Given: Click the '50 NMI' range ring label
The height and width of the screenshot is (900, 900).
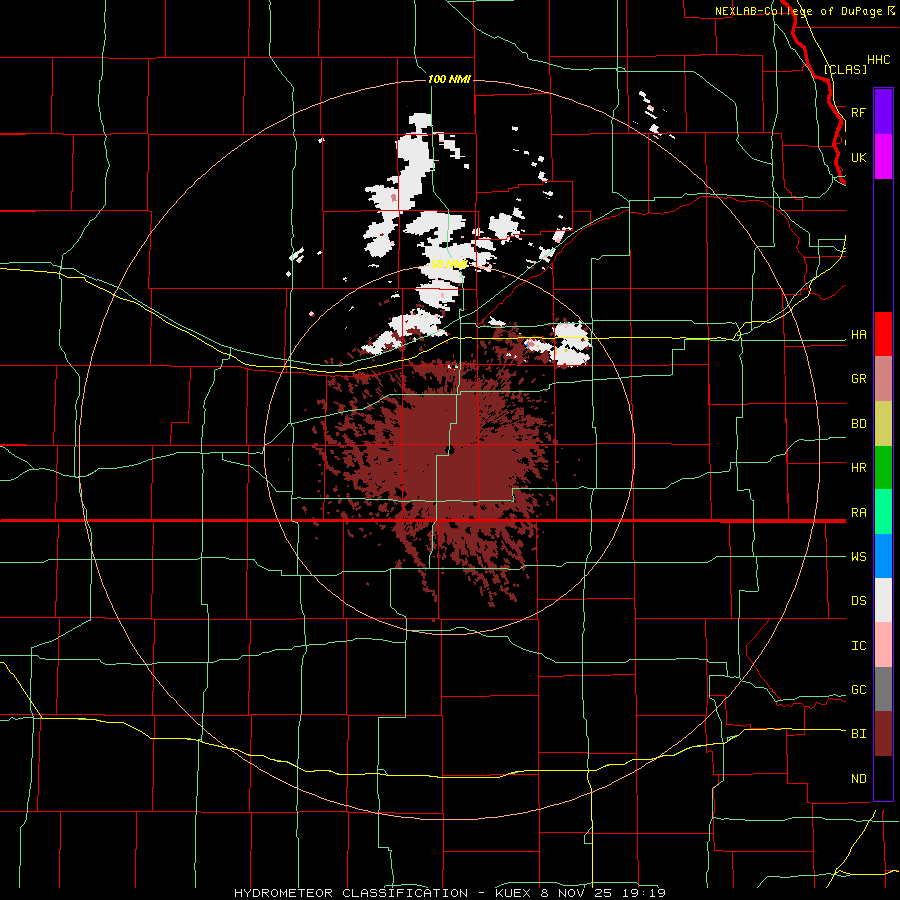Looking at the screenshot, I should pyautogui.click(x=449, y=265).
